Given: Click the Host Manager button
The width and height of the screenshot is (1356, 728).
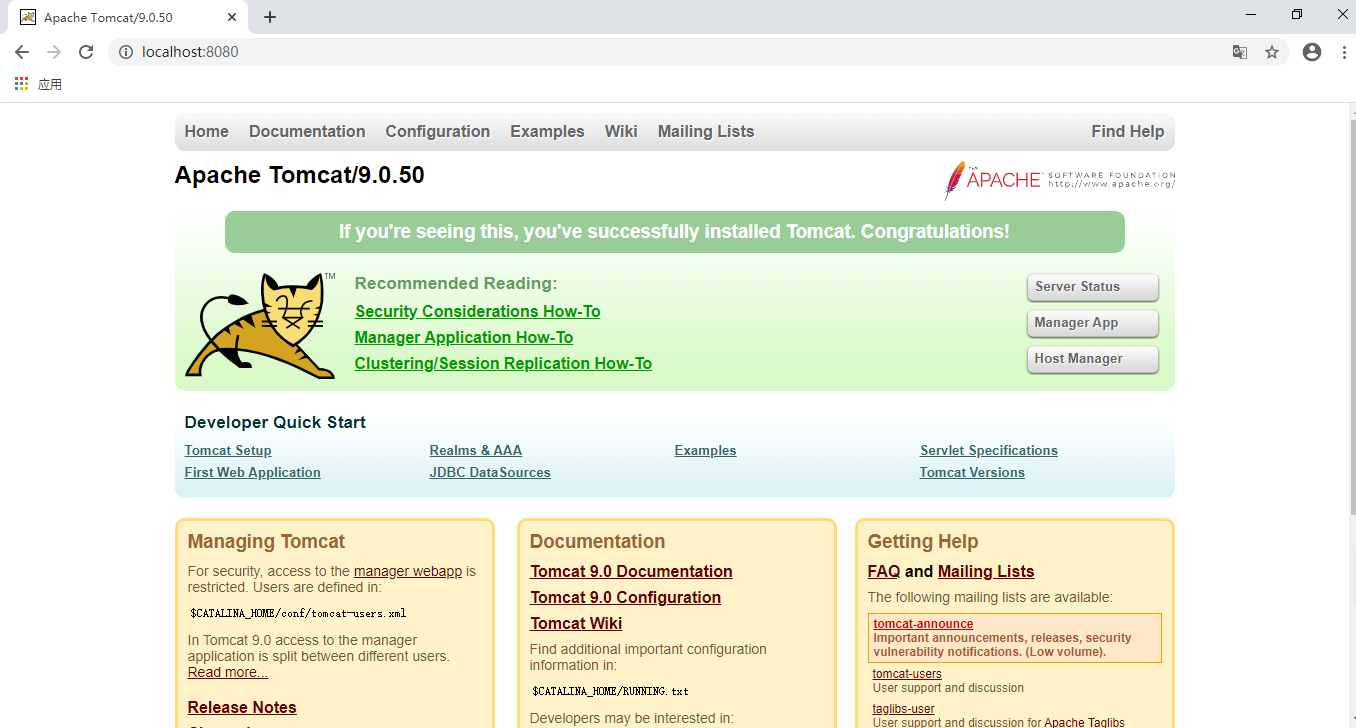Looking at the screenshot, I should click(x=1093, y=359).
